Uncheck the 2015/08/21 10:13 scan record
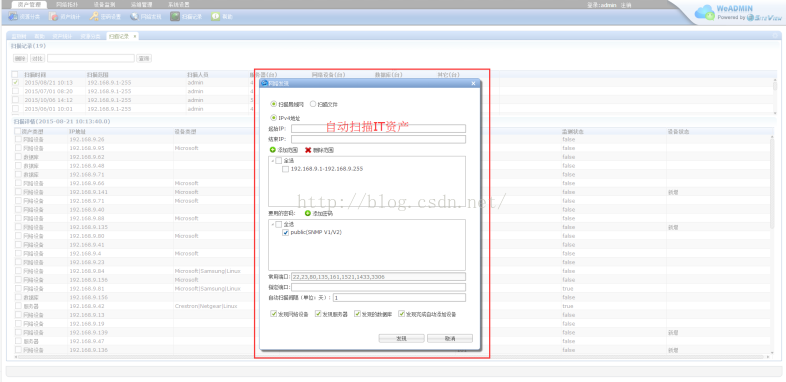The width and height of the screenshot is (786, 382). pyautogui.click(x=16, y=83)
